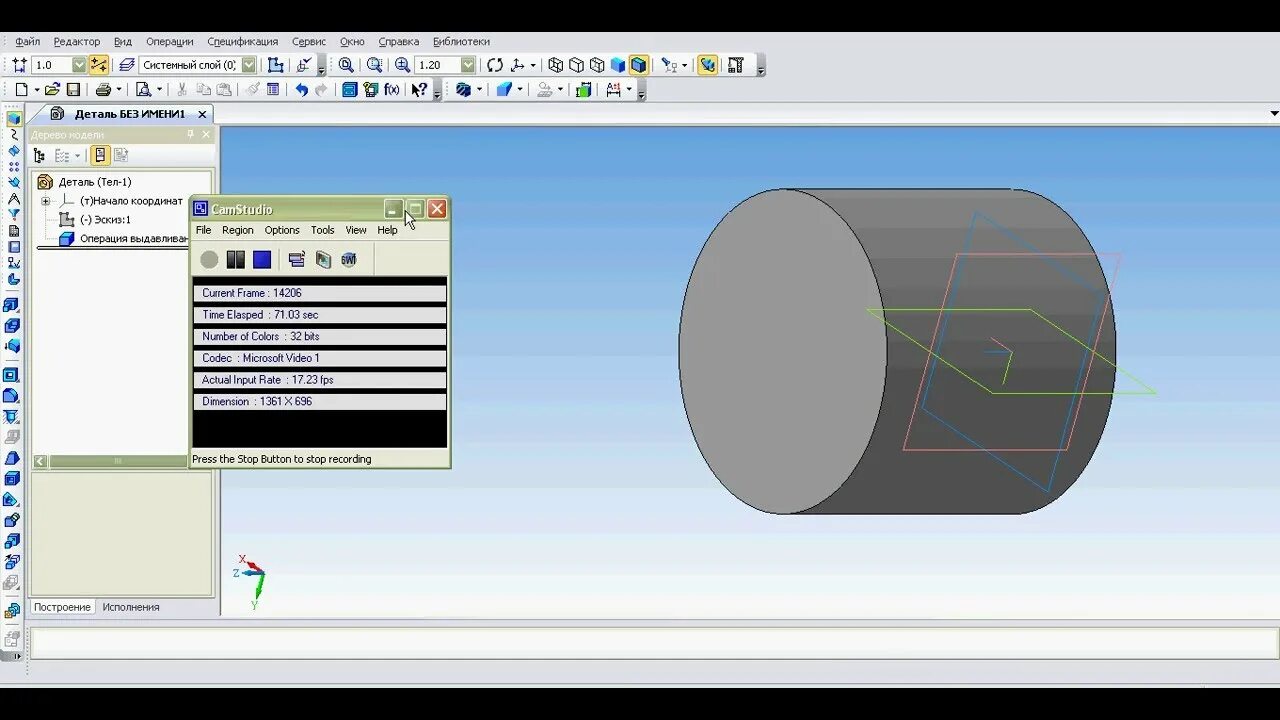
Task: Open the Библиотеки menu
Action: pos(461,42)
